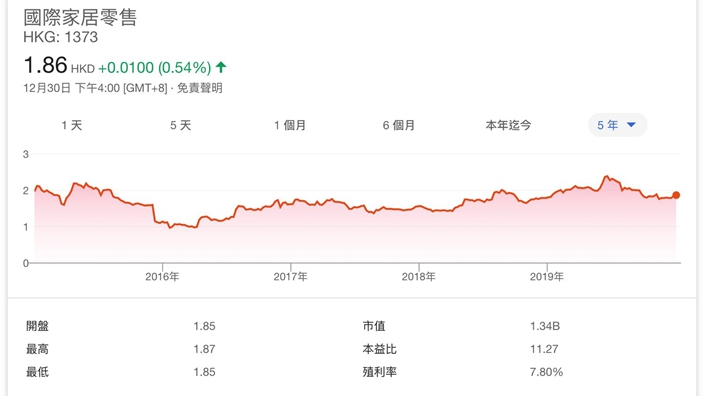The image size is (704, 396).
Task: Click the 2017年 axis label
Action: 290,277
